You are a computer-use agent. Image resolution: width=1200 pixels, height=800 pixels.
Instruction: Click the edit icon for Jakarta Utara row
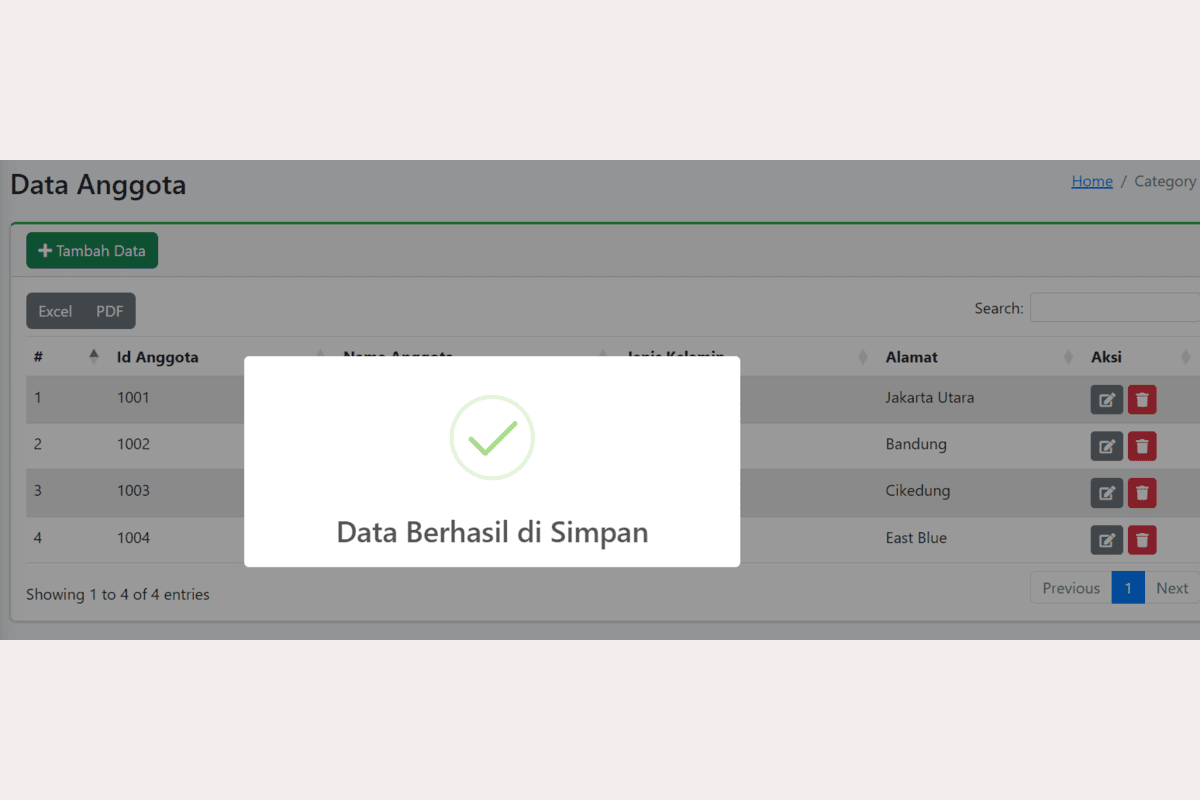point(1106,400)
